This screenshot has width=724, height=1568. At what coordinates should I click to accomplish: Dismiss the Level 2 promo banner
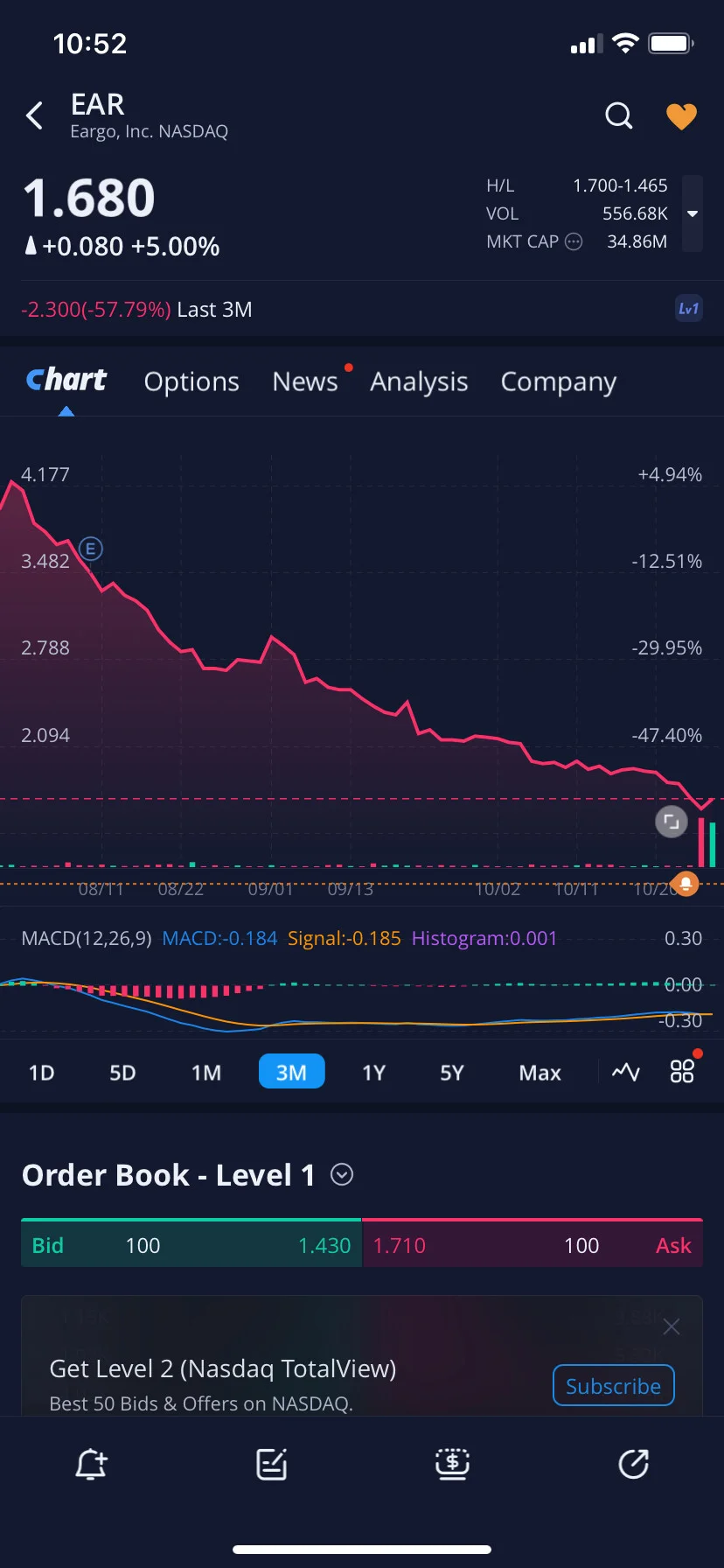coord(672,1327)
